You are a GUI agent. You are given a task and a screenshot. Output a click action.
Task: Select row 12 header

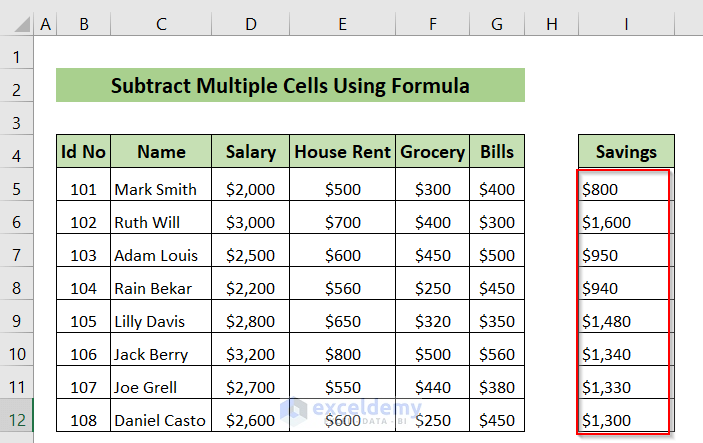tap(17, 420)
